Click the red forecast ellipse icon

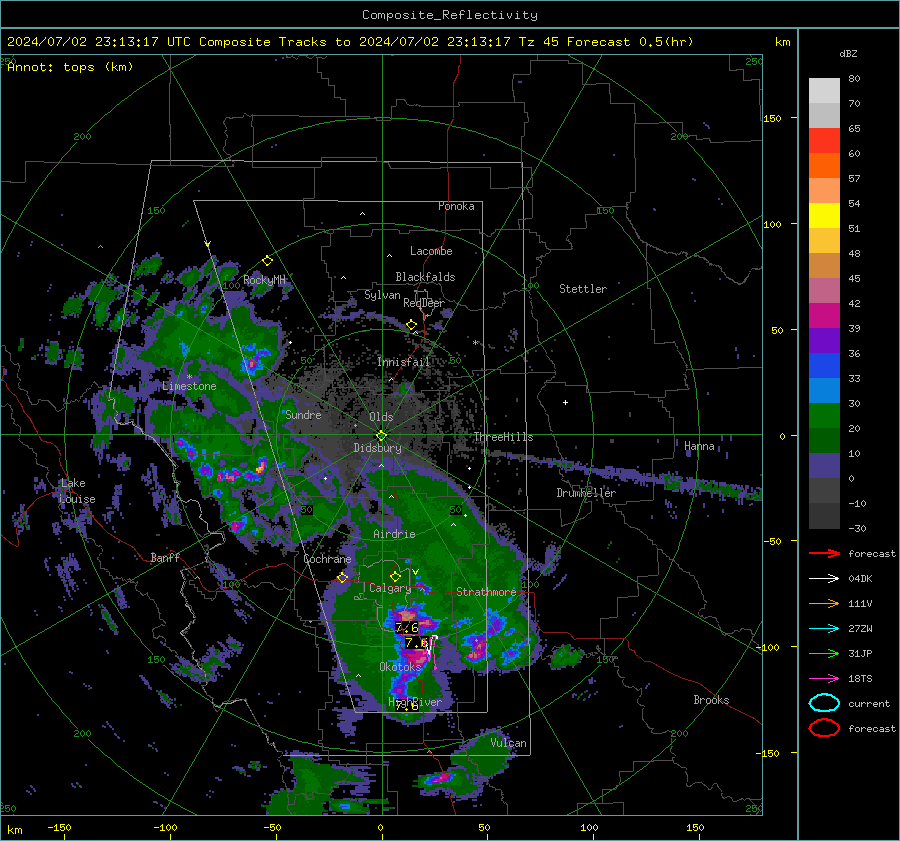point(824,728)
